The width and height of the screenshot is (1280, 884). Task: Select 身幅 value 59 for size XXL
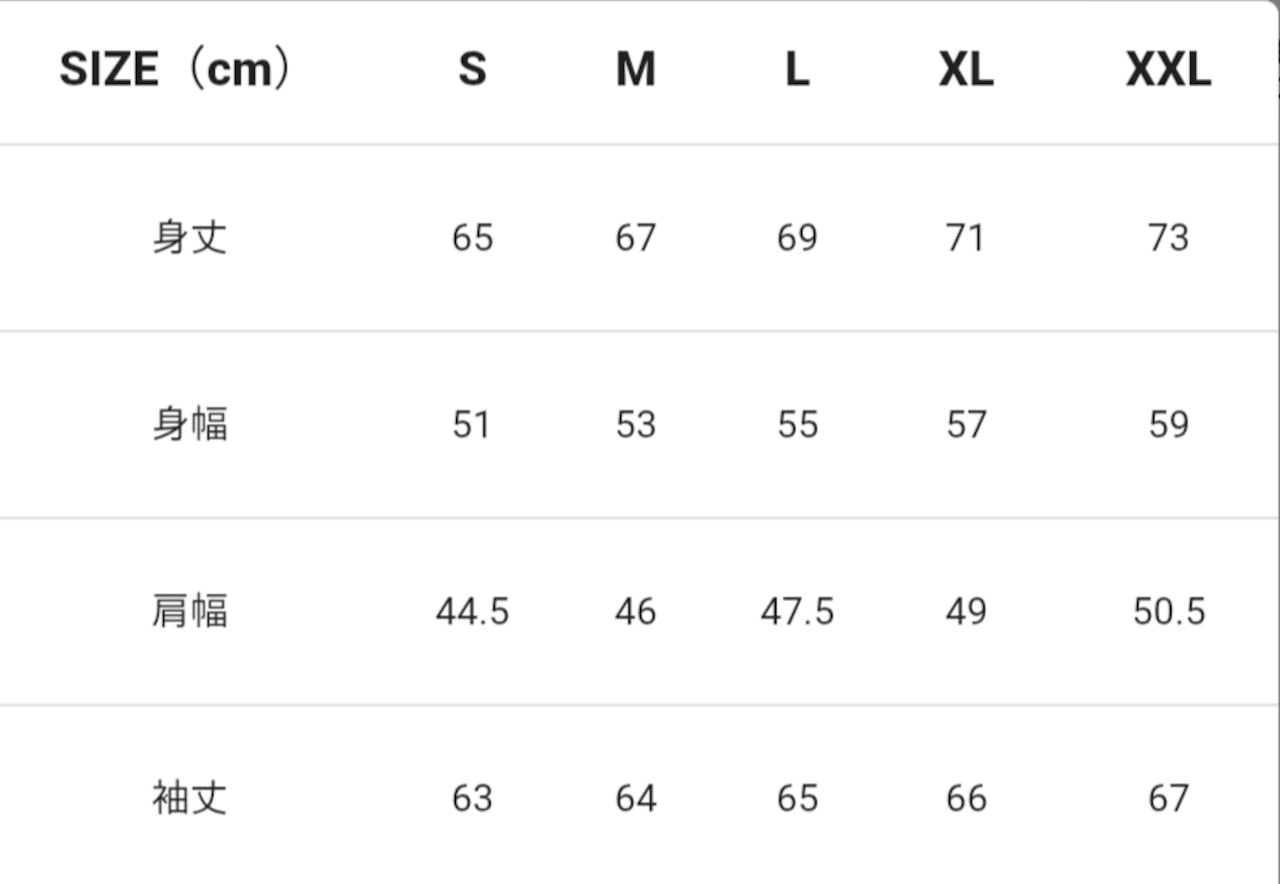(1168, 425)
